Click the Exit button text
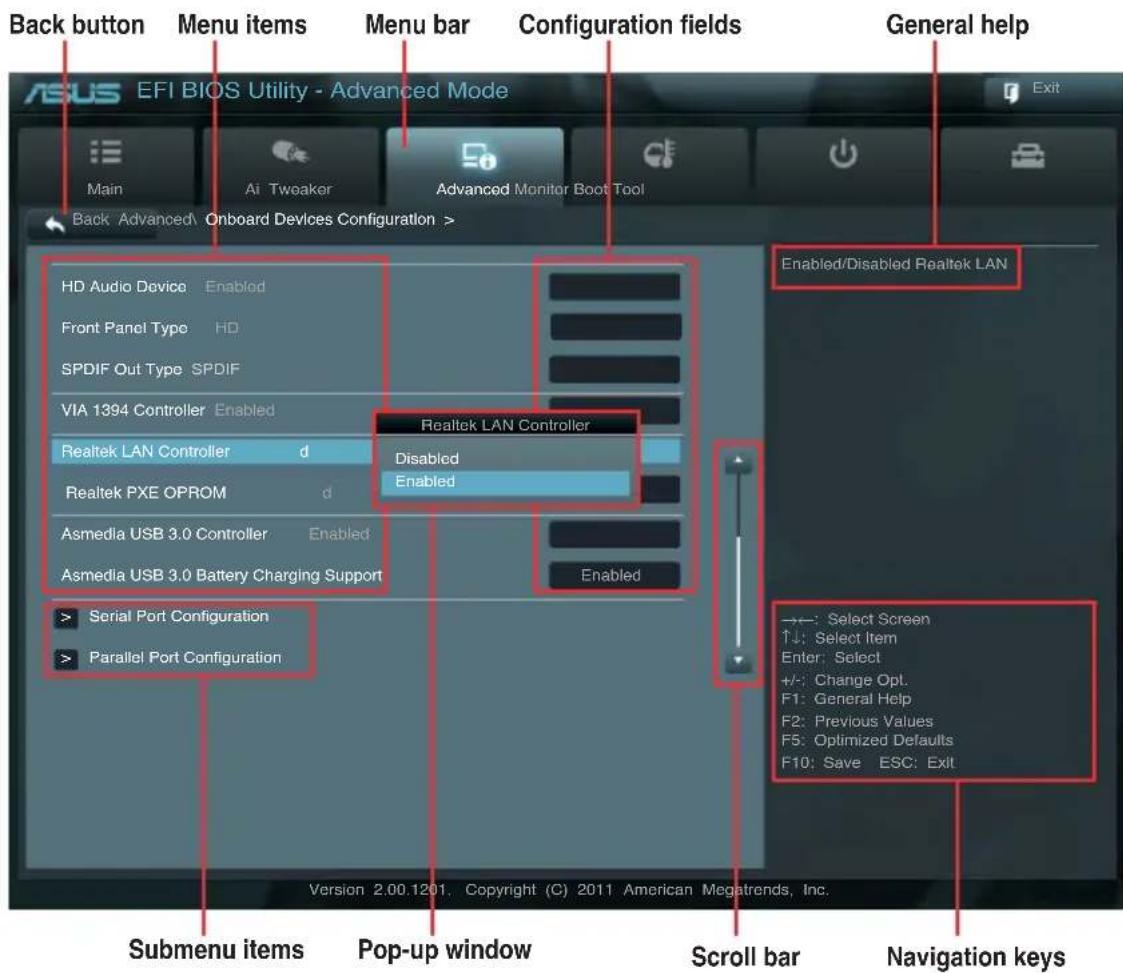 (x=1046, y=87)
